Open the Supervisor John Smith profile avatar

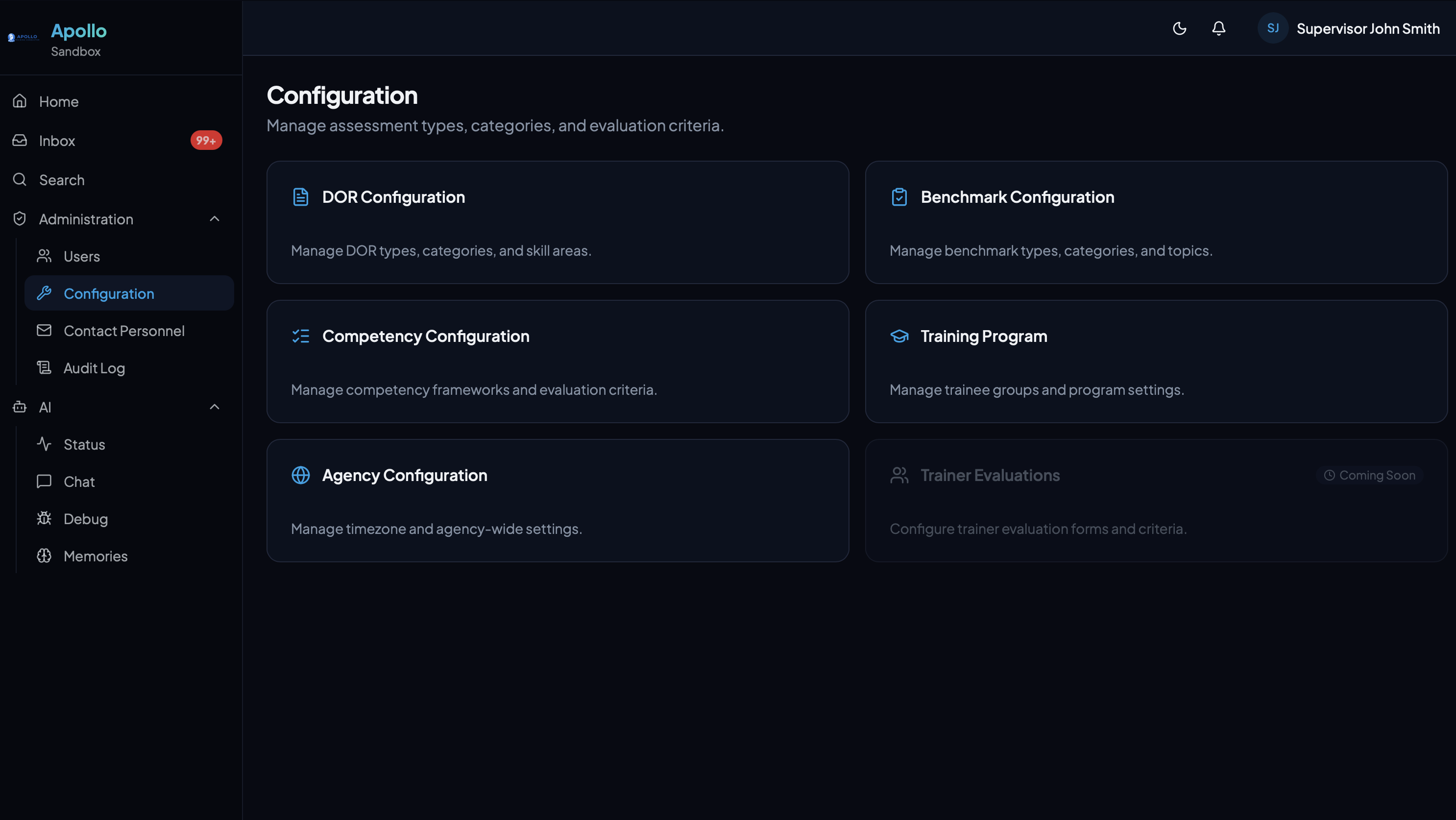pyautogui.click(x=1272, y=28)
